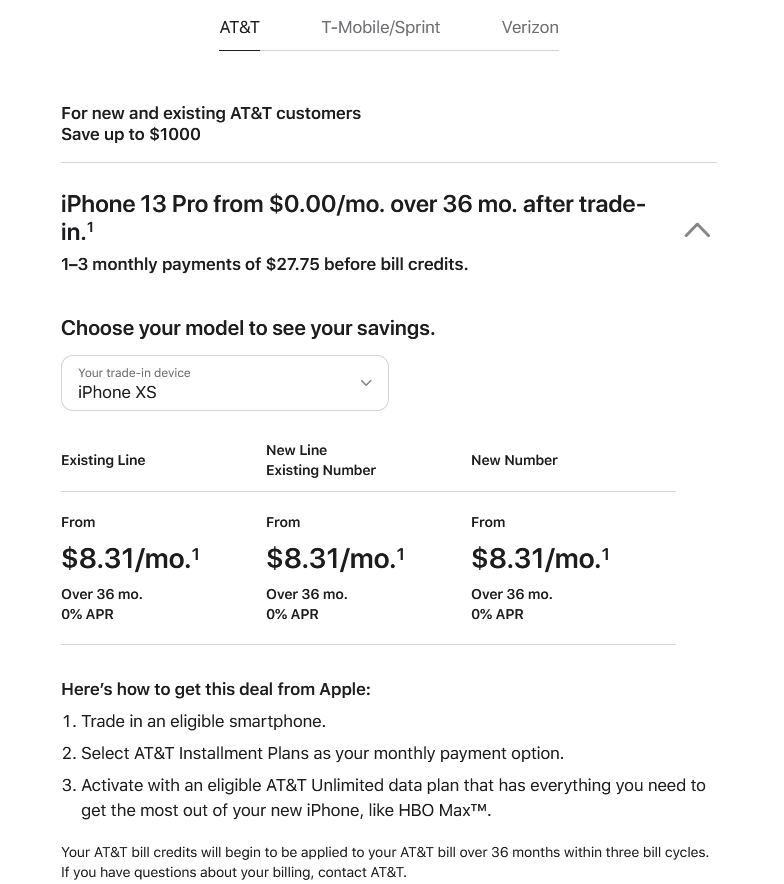Click the Existing Line $8.31/mo. price
Image resolution: width=784 pixels, height=884 pixels.
point(125,558)
